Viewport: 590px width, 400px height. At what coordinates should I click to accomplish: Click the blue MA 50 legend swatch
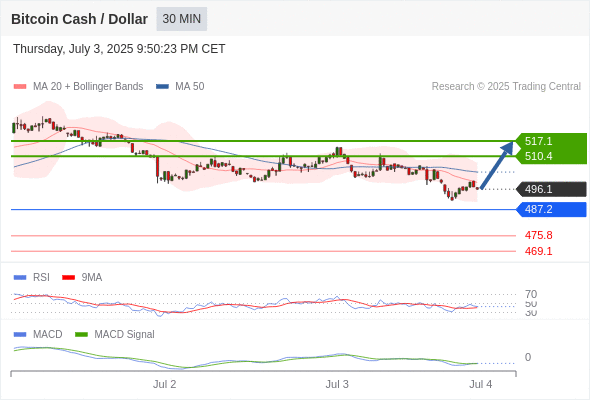pyautogui.click(x=162, y=87)
